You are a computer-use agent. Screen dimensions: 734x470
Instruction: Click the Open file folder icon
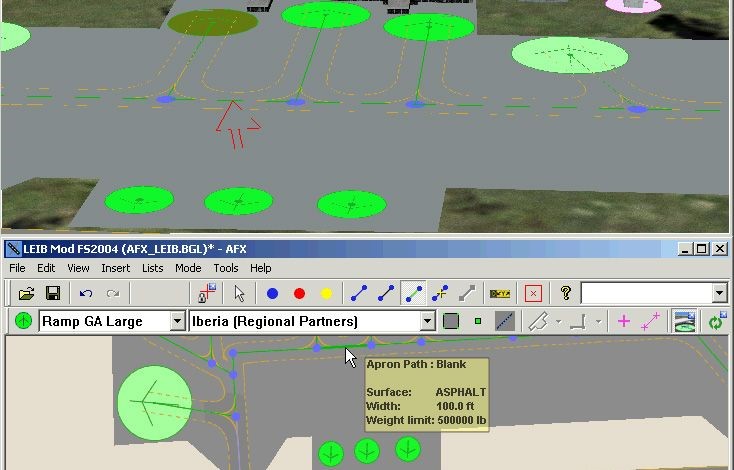tap(27, 293)
